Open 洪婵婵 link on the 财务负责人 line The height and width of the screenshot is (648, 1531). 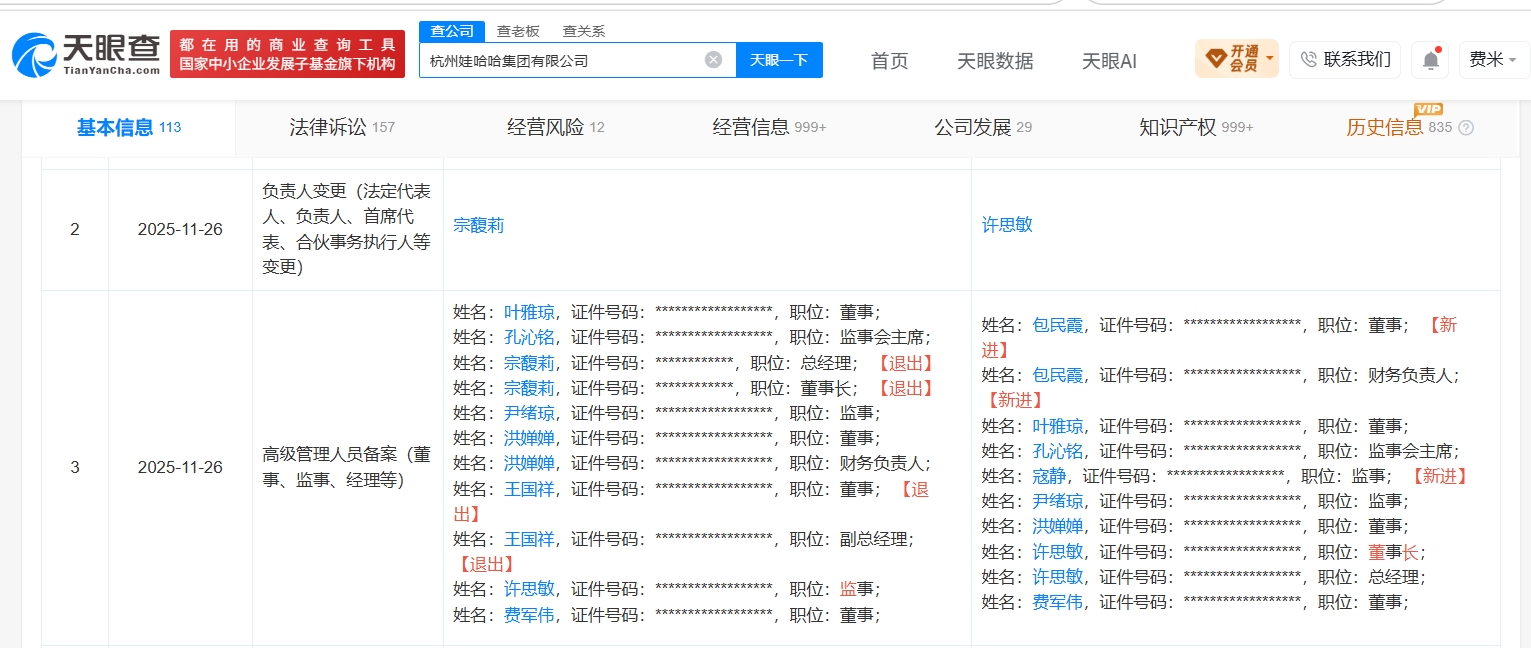(x=529, y=463)
